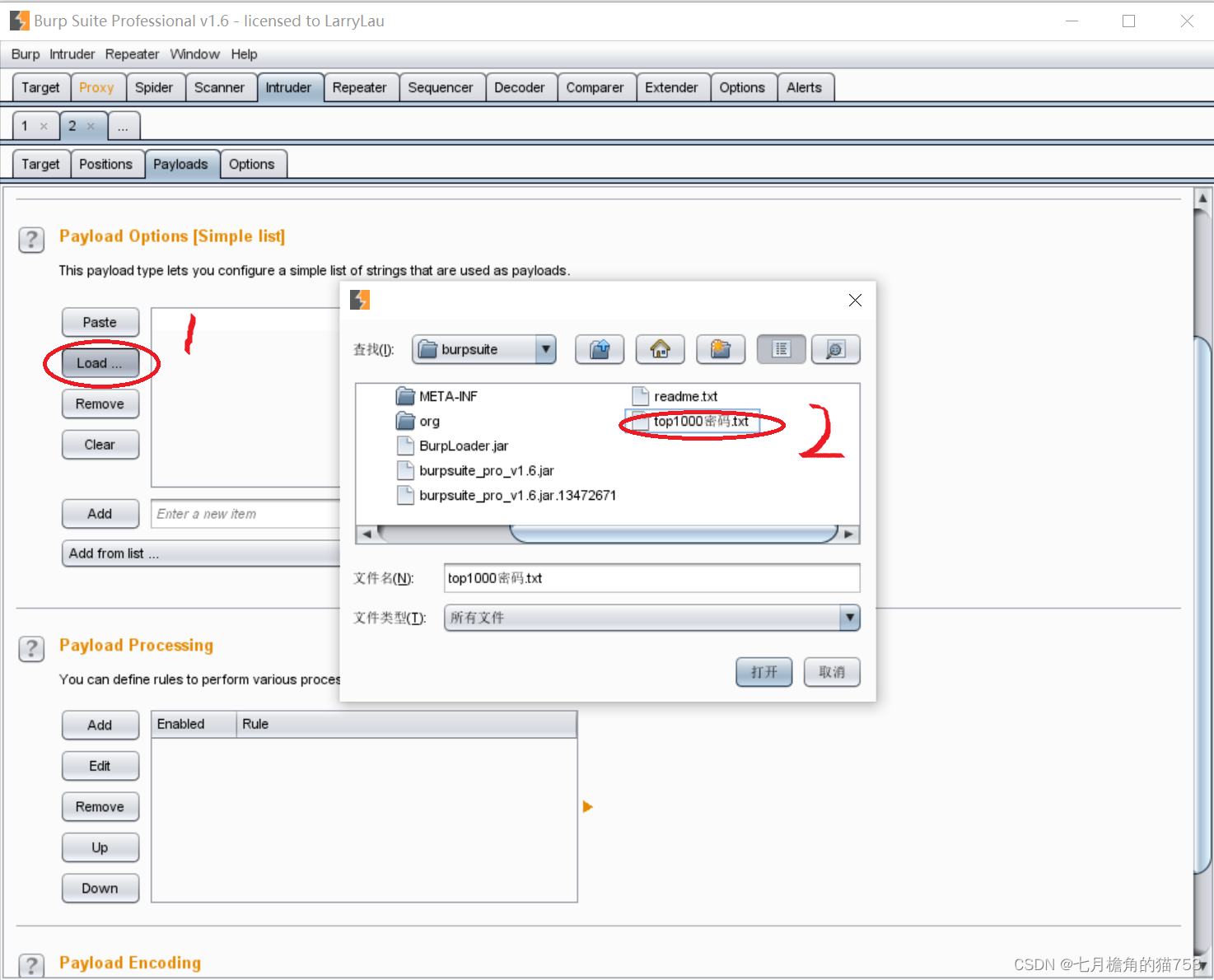Switch to the Decoder tab
The image size is (1214, 980).
pos(520,87)
